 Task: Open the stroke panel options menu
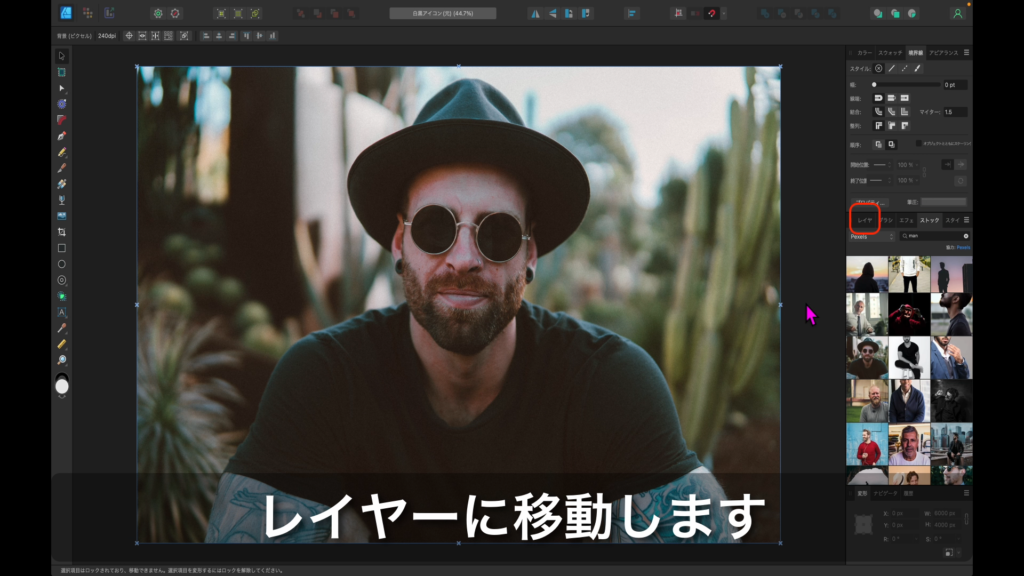(967, 52)
